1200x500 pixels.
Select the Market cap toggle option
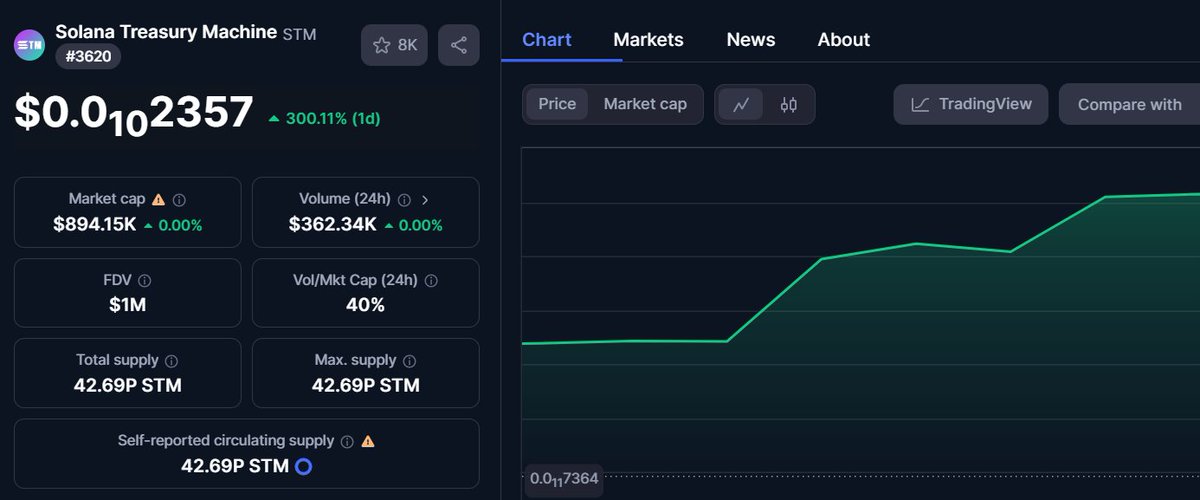pyautogui.click(x=645, y=104)
